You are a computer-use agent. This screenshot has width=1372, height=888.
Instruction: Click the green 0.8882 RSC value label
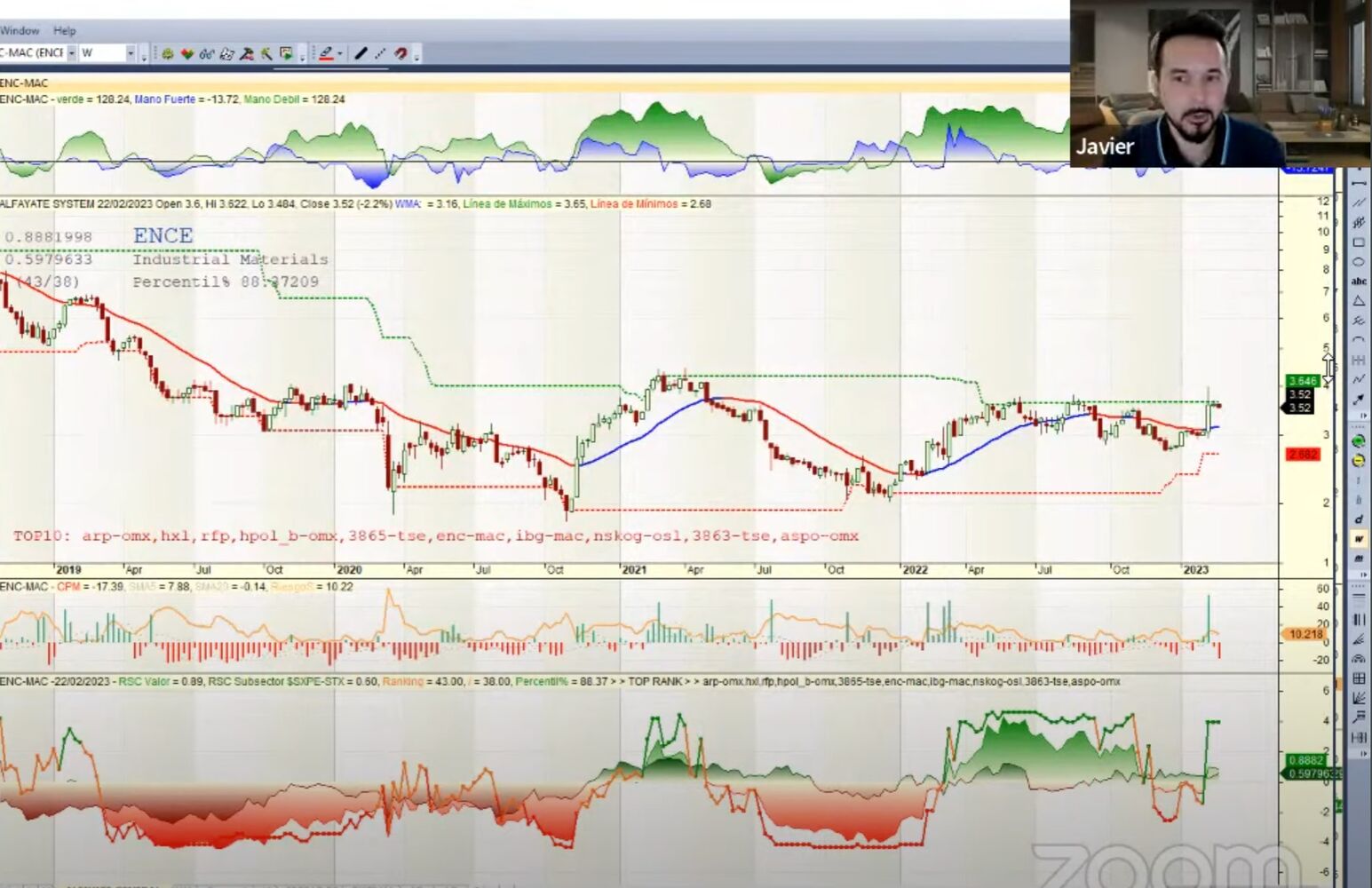[1305, 760]
